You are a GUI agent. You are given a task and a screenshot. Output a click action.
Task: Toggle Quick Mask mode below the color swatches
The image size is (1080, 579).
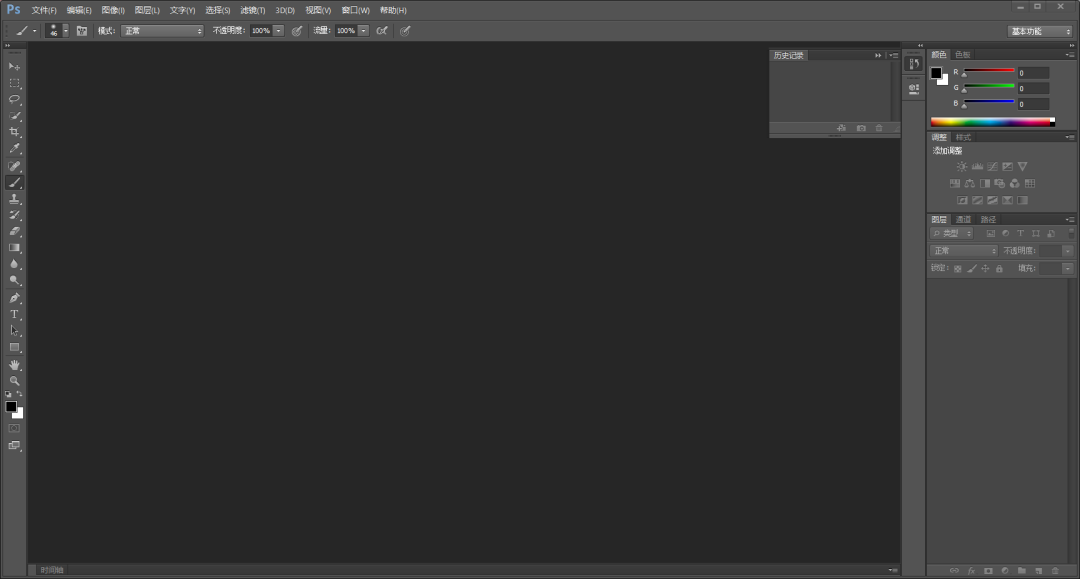14,428
